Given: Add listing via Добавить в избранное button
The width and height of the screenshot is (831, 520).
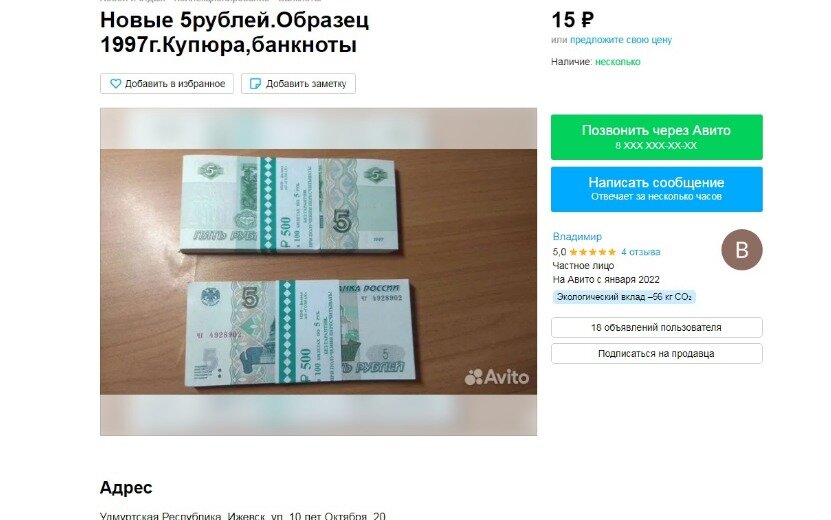Looking at the screenshot, I should coord(167,84).
